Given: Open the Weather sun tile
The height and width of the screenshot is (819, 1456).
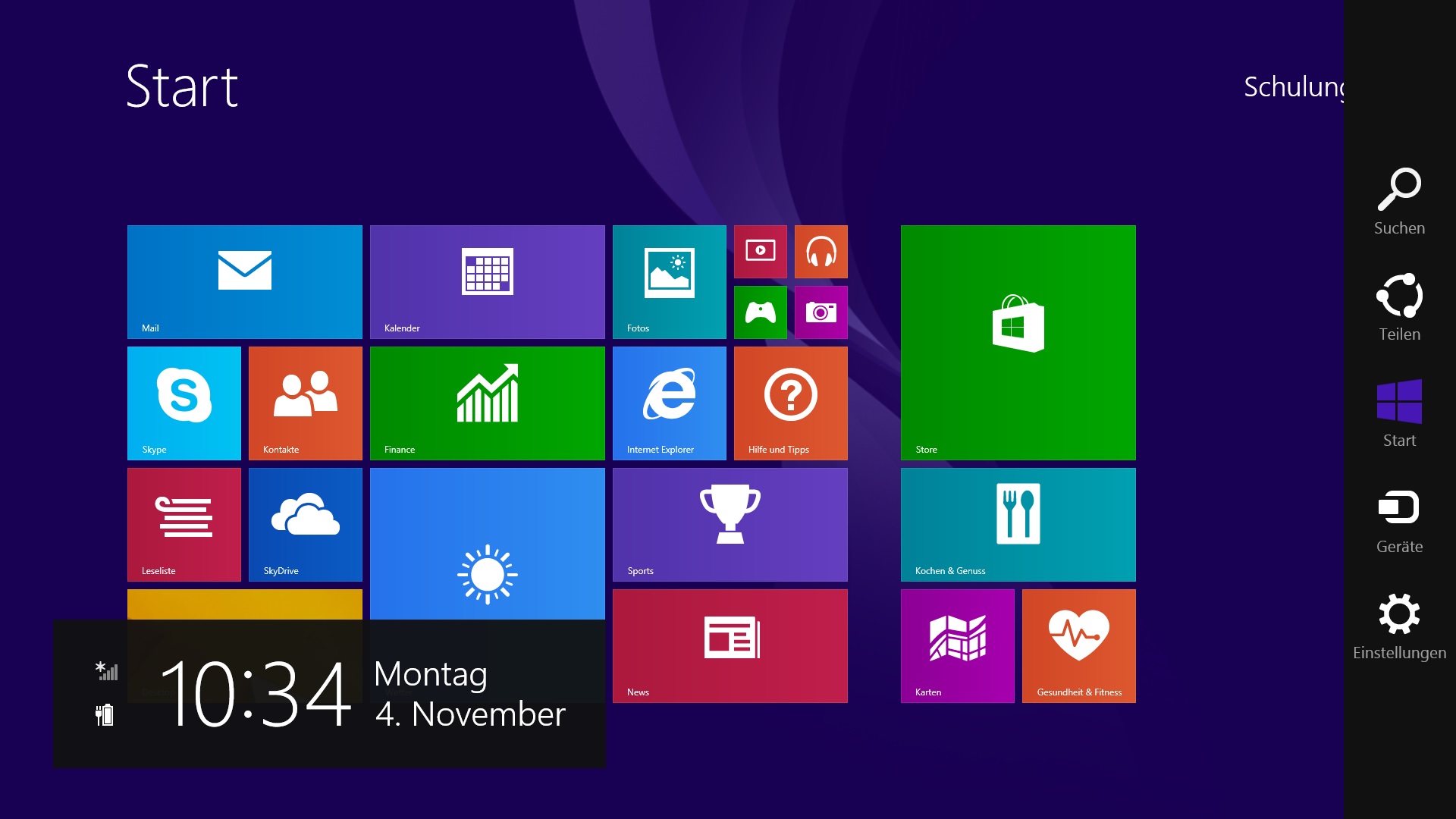Looking at the screenshot, I should (x=488, y=544).
